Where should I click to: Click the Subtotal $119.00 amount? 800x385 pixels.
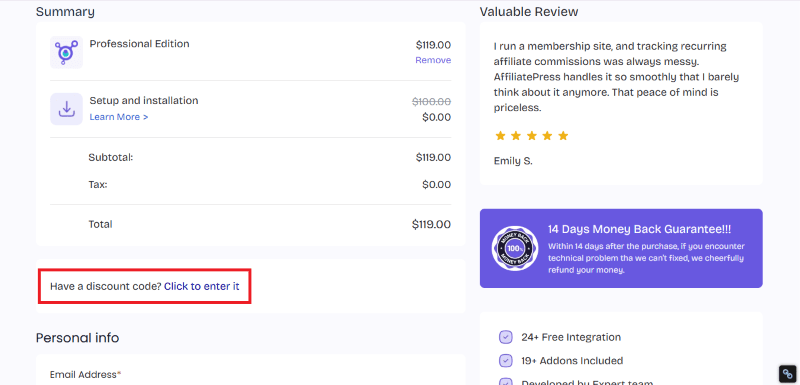433,157
